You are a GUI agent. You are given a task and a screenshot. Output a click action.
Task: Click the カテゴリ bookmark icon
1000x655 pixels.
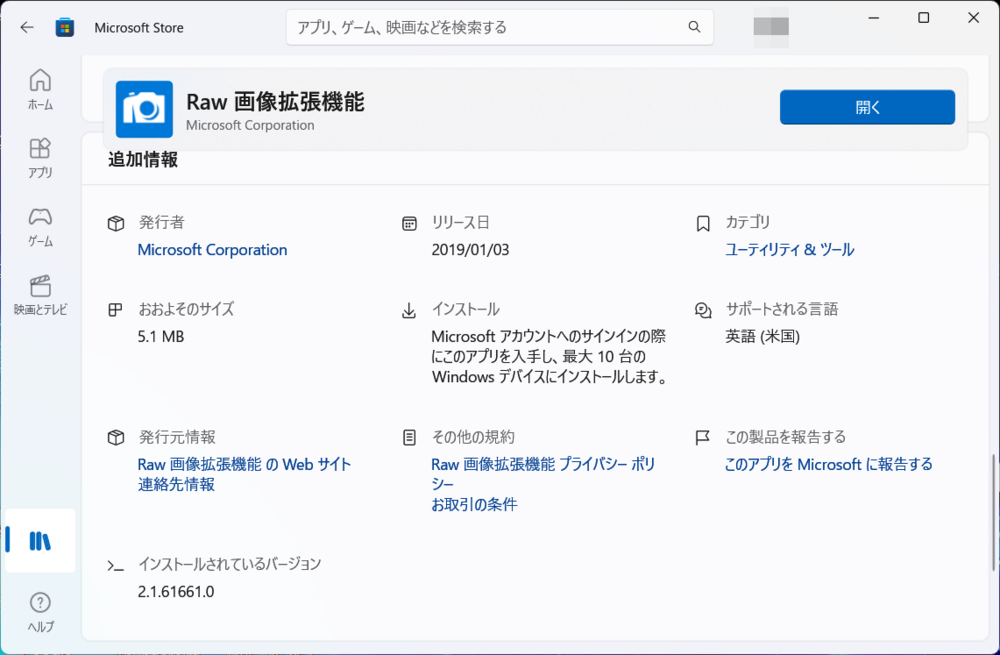pos(703,223)
